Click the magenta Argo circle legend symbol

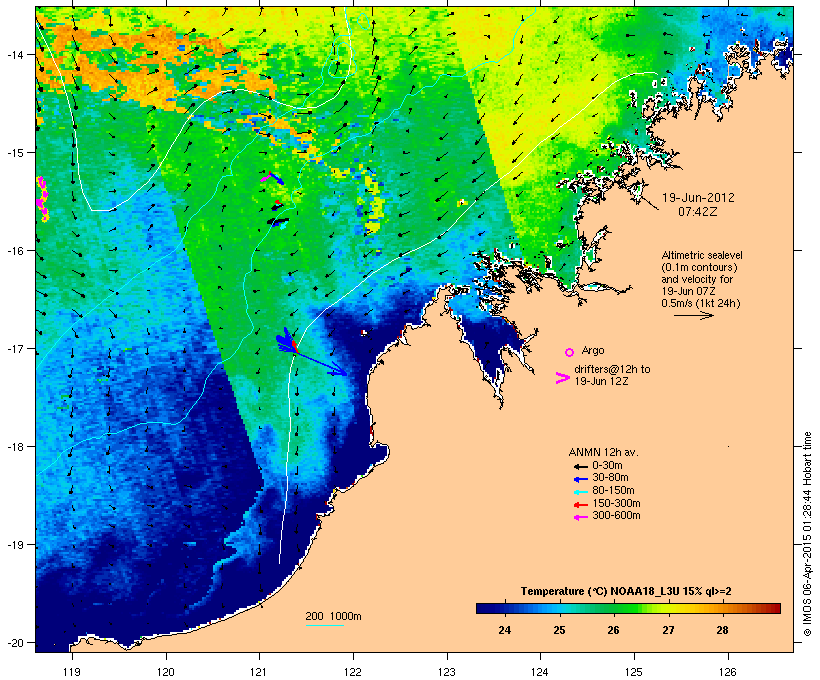click(570, 352)
